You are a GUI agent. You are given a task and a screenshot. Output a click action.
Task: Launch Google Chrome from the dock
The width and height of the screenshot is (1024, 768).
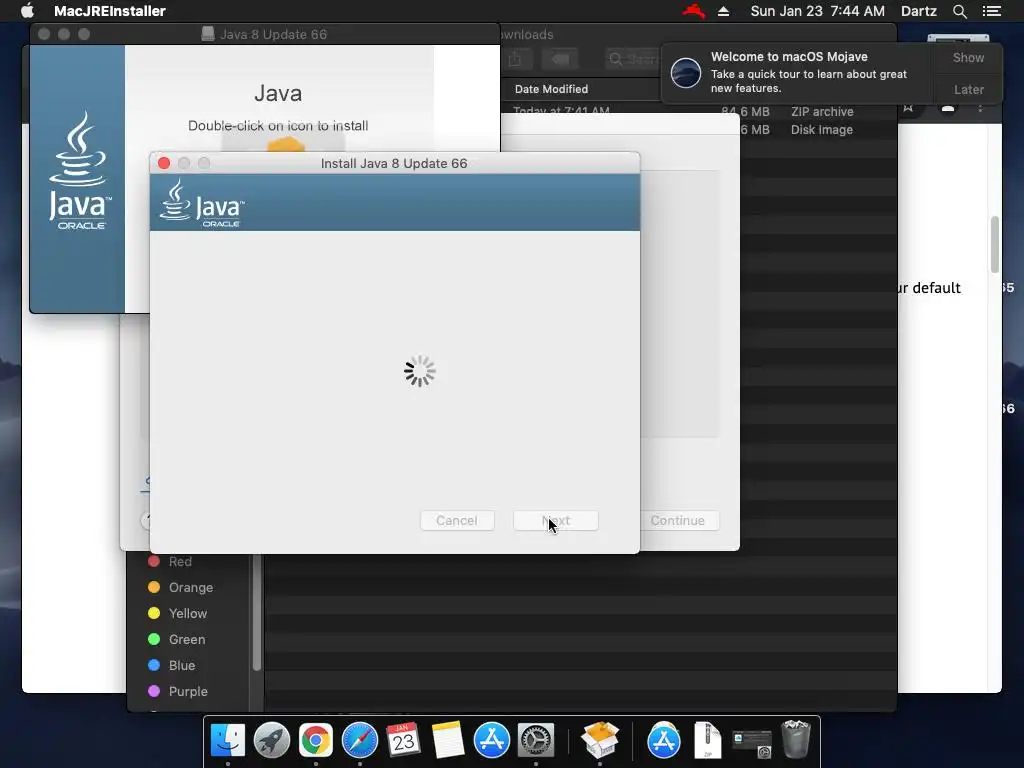click(x=316, y=740)
